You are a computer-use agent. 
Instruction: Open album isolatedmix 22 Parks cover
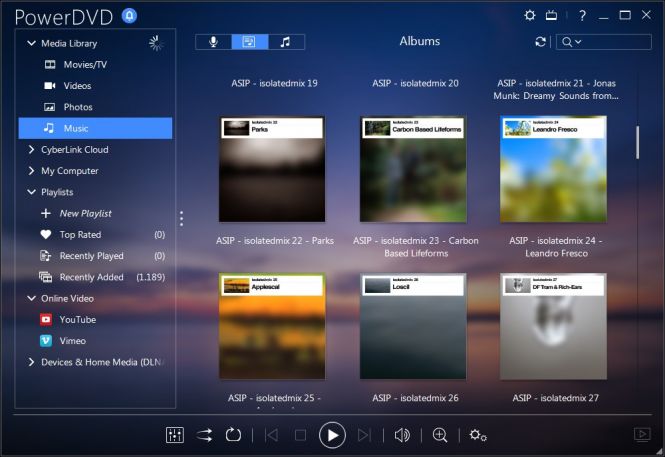click(x=272, y=169)
